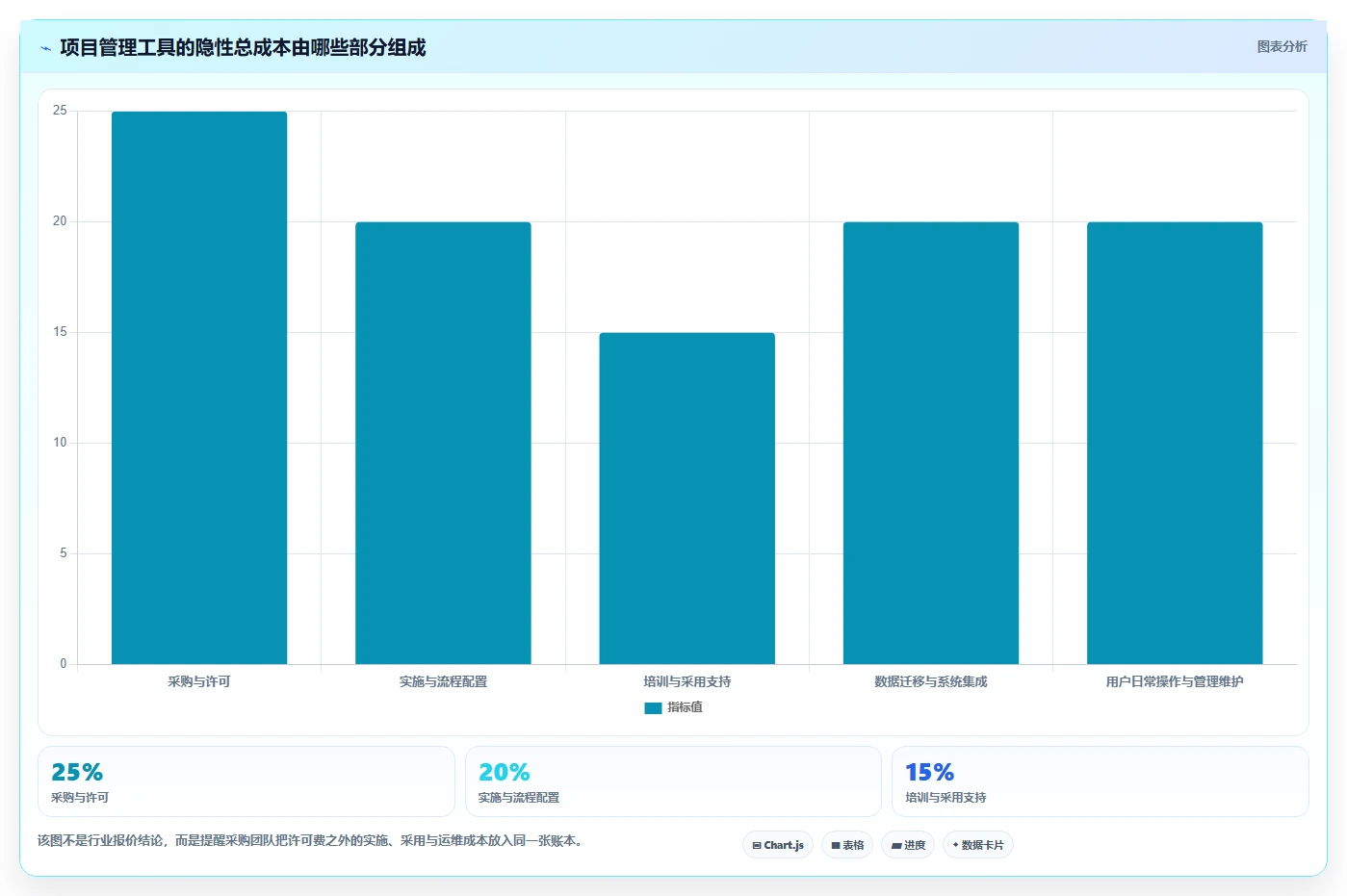This screenshot has height=896, width=1347.
Task: Open the 15% 培训与采用支持 data card
Action: (1101, 781)
